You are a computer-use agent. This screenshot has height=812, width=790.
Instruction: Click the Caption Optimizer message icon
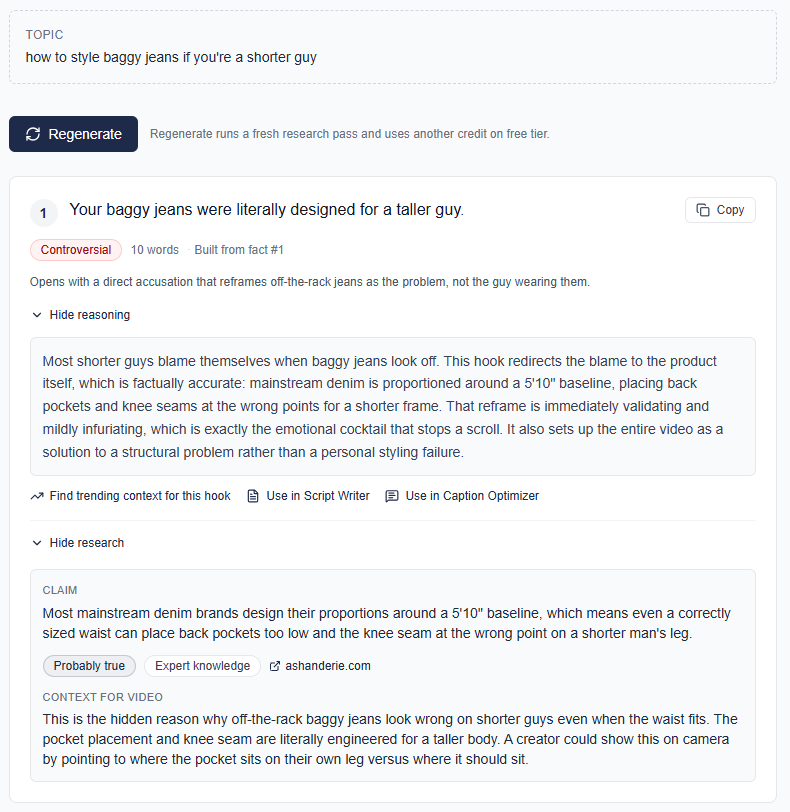point(392,496)
